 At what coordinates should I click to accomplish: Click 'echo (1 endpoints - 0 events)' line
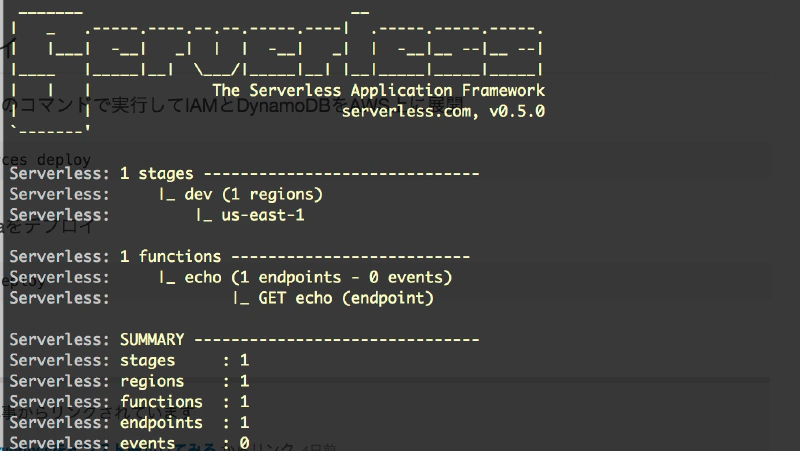click(x=306, y=277)
